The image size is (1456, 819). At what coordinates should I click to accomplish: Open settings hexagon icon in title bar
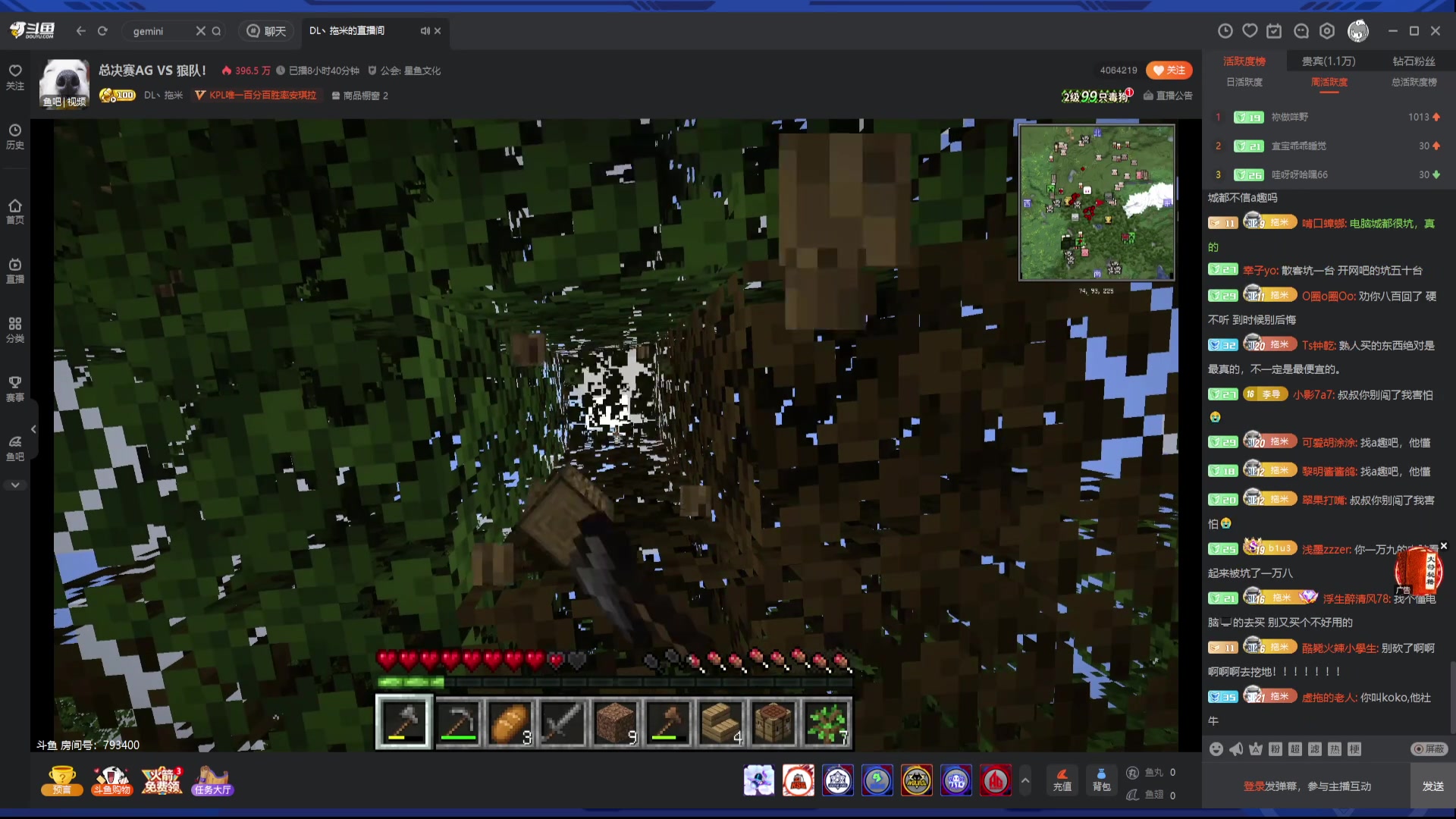pos(1327,31)
